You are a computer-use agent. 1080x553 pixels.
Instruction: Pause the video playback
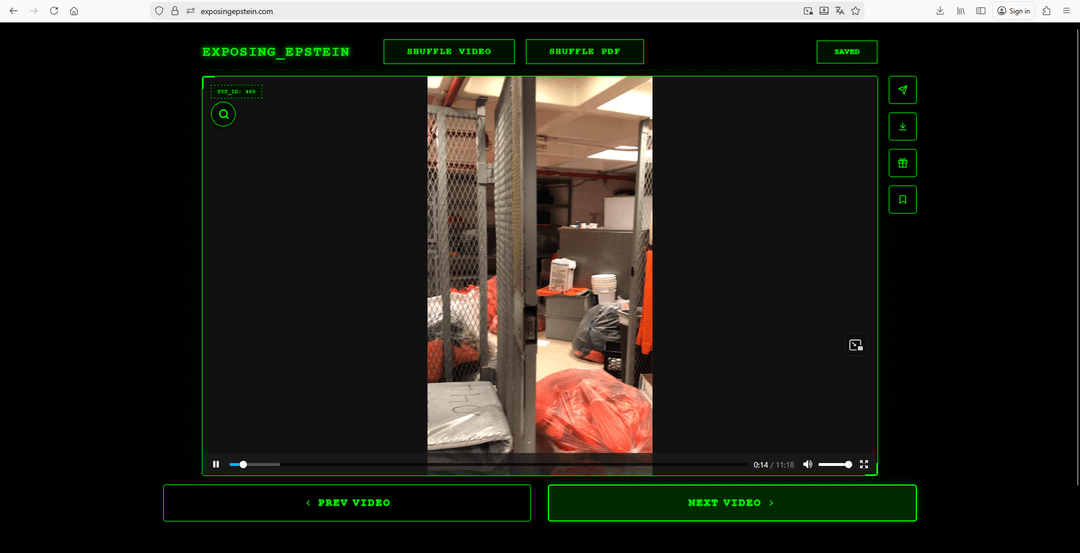216,464
